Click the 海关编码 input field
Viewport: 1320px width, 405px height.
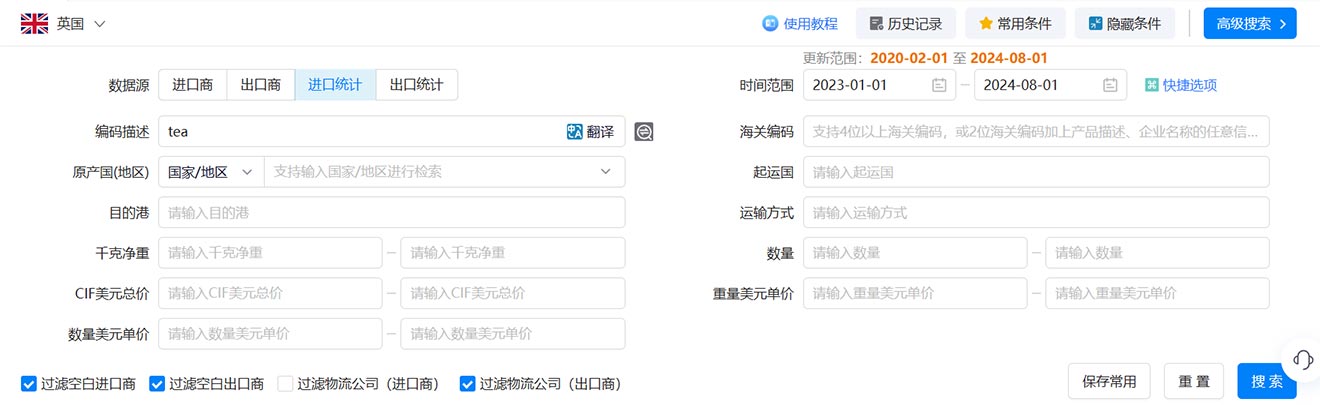1036,131
